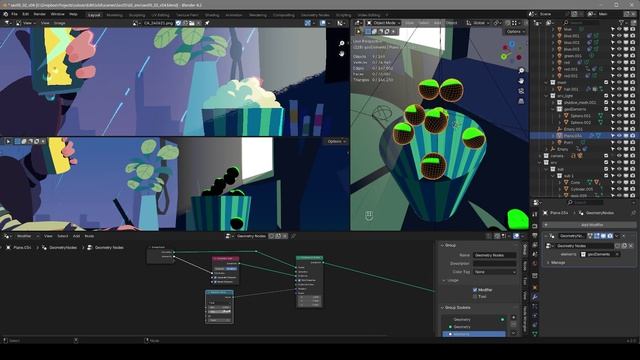Screen dimensions: 640x360
Task: Select the 'elements' socket row in Group Sockets
Action: (x=474, y=334)
